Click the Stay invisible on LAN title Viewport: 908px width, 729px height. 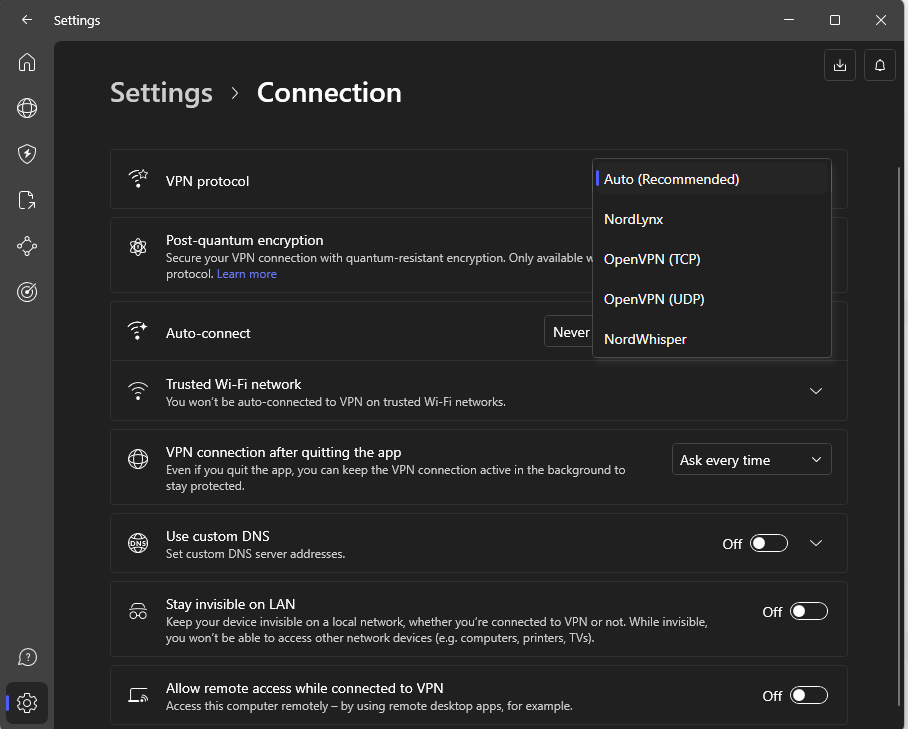tap(230, 605)
